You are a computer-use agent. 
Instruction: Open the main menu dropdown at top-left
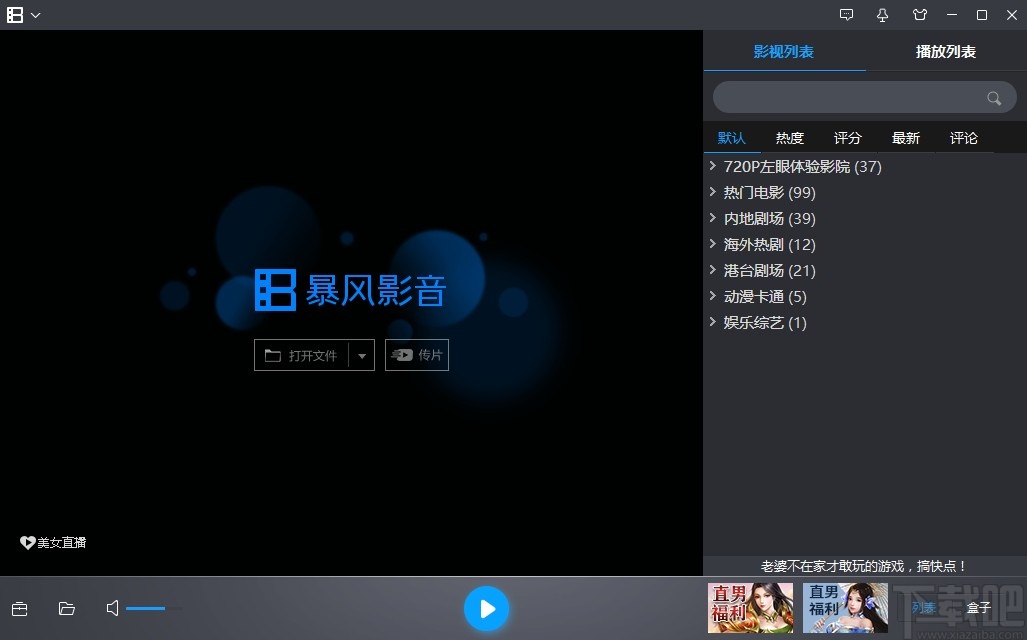click(x=23, y=15)
